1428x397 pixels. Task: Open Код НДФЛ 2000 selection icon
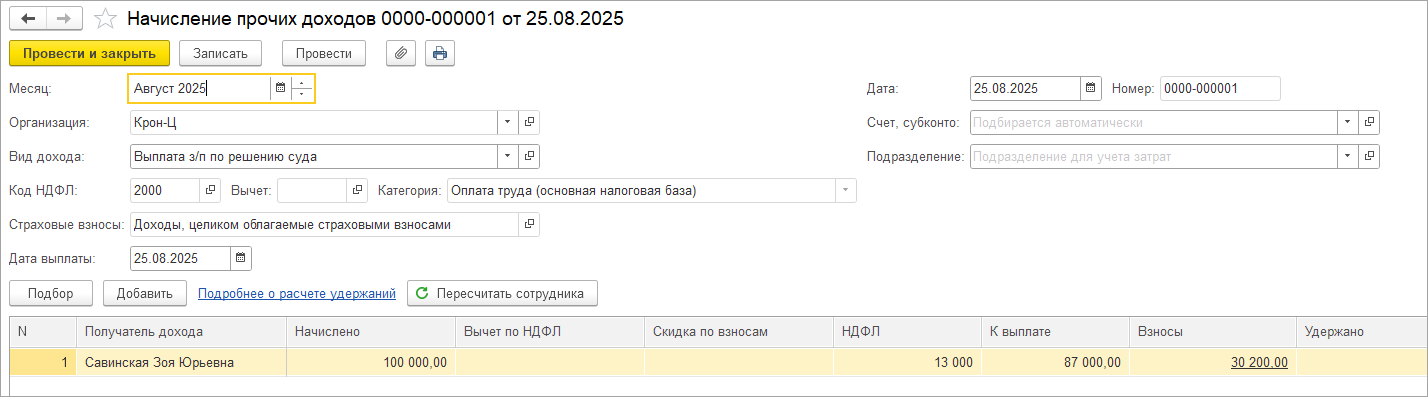[x=210, y=190]
